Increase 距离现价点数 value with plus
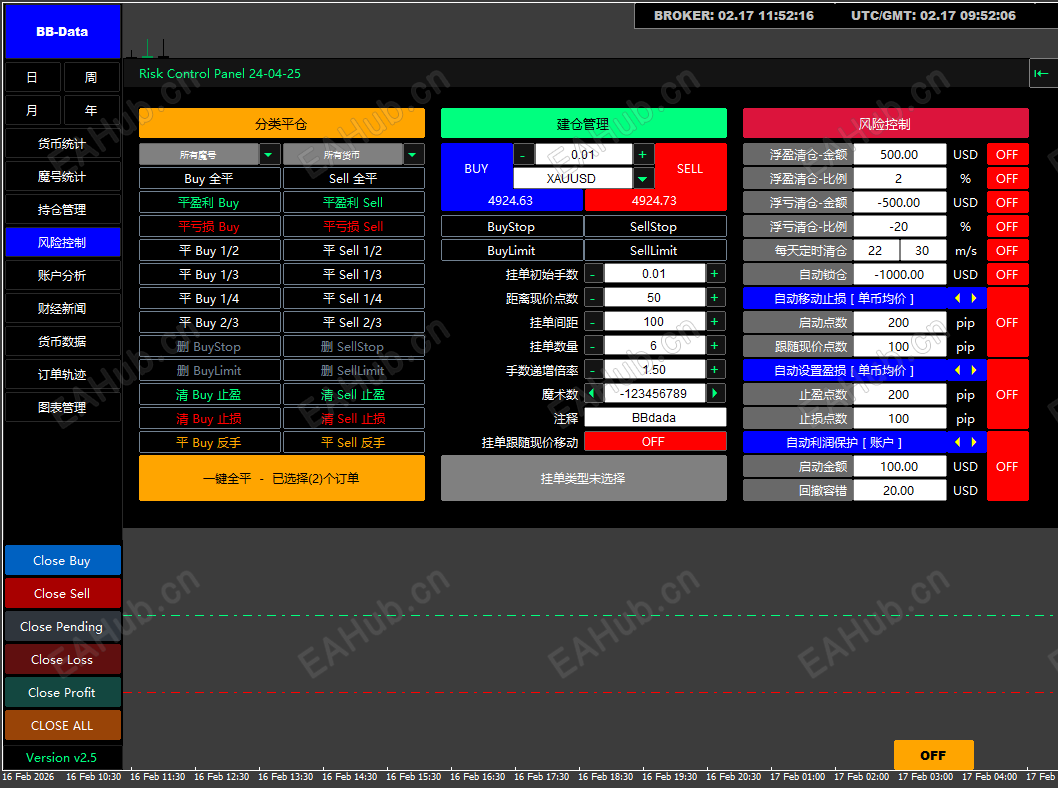 pos(715,298)
